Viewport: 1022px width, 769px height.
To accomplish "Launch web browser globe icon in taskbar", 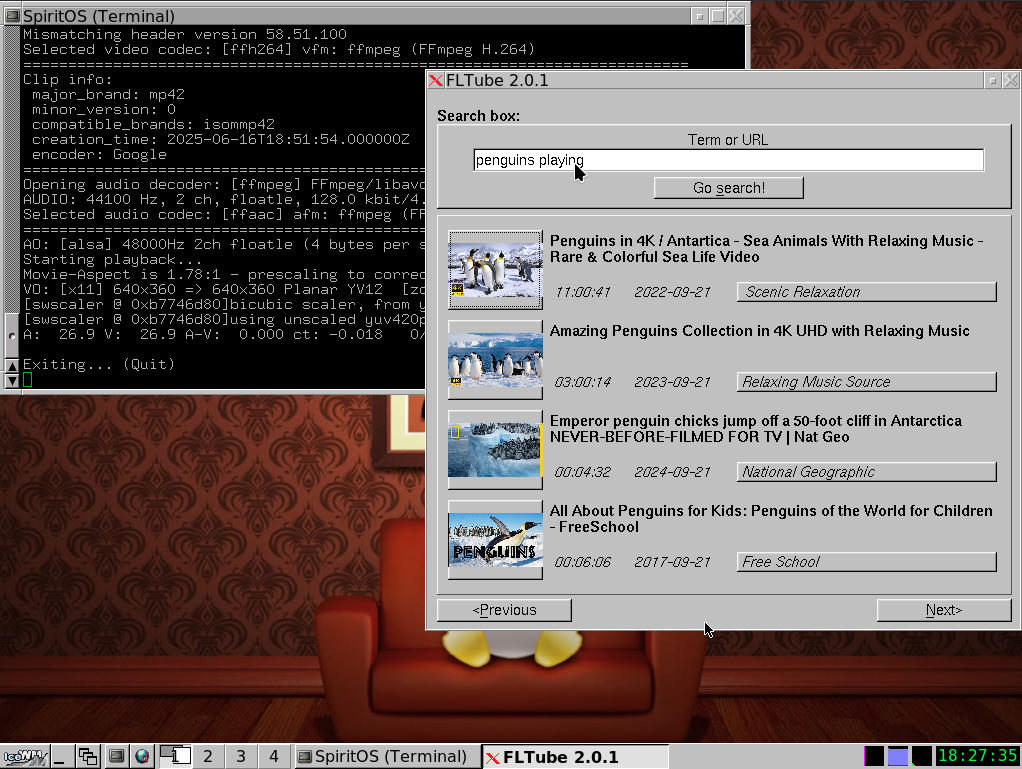I will [142, 756].
